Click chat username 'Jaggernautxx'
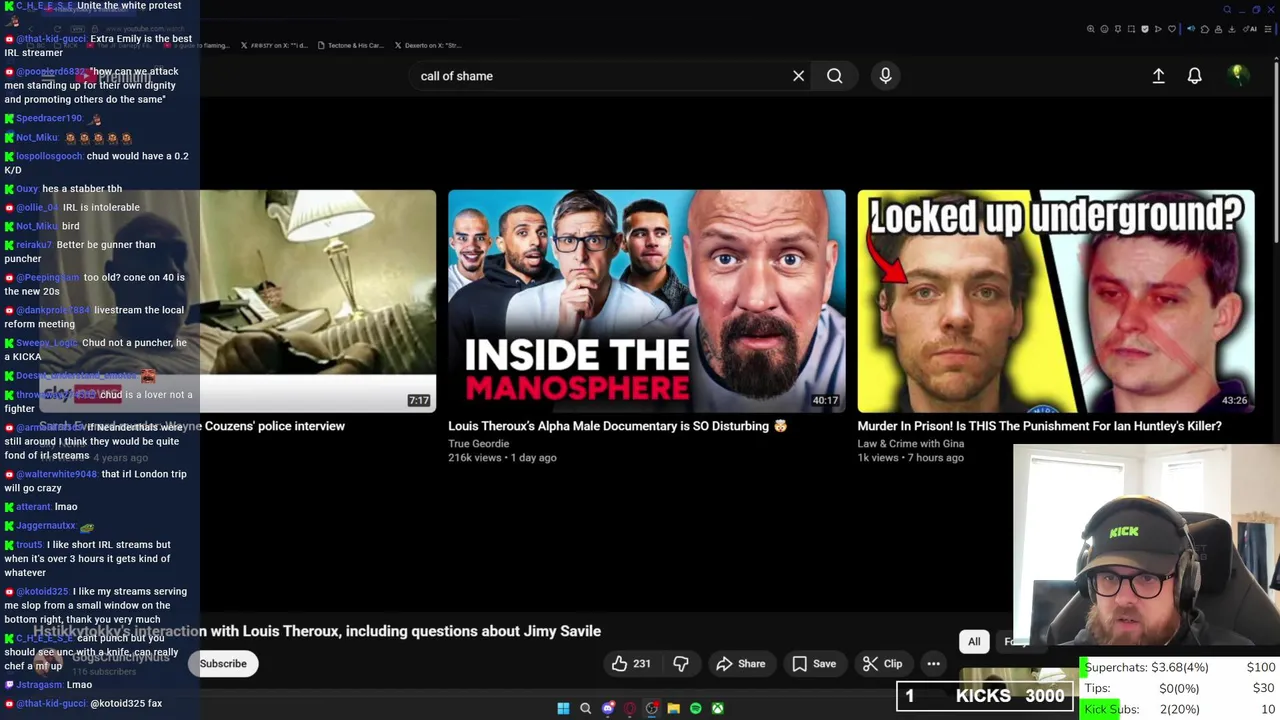Screen dimensions: 1280x720 click(x=46, y=525)
